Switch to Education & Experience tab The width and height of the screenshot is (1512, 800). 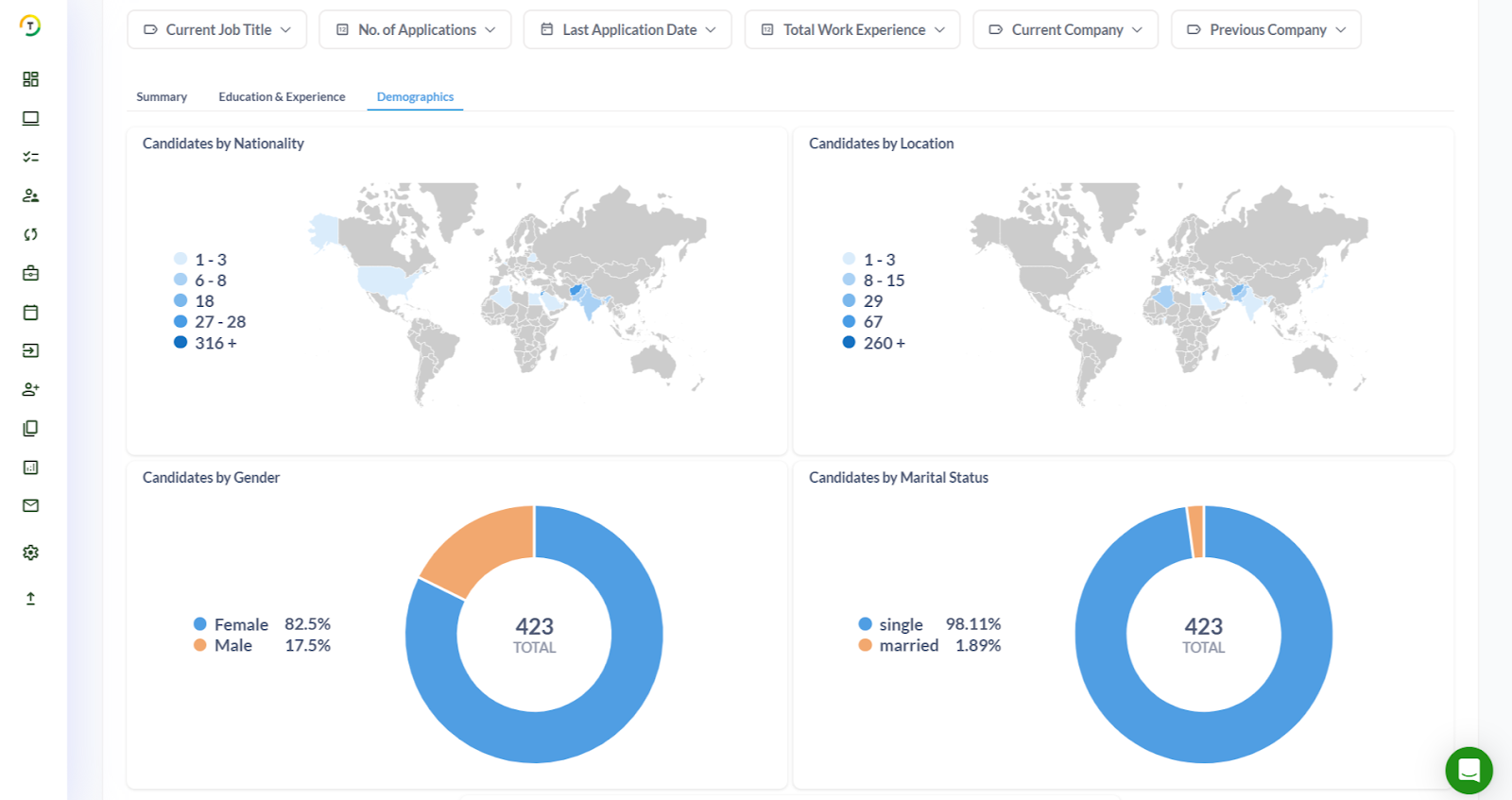(282, 97)
